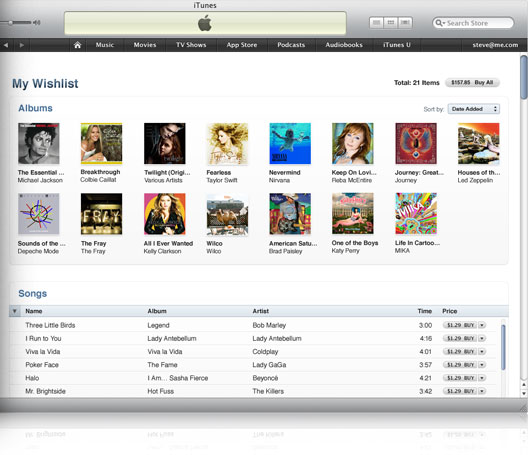The image size is (528, 455).
Task: Go to the iTunes Store home icon
Action: pos(77,45)
